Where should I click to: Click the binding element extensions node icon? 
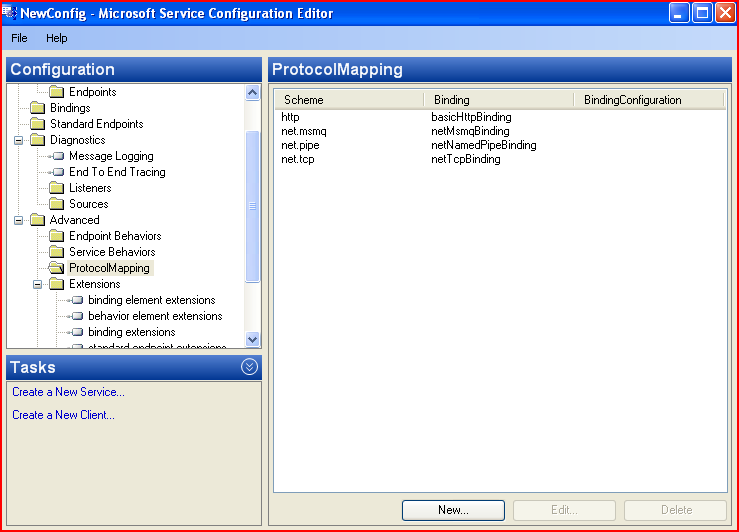pos(76,300)
